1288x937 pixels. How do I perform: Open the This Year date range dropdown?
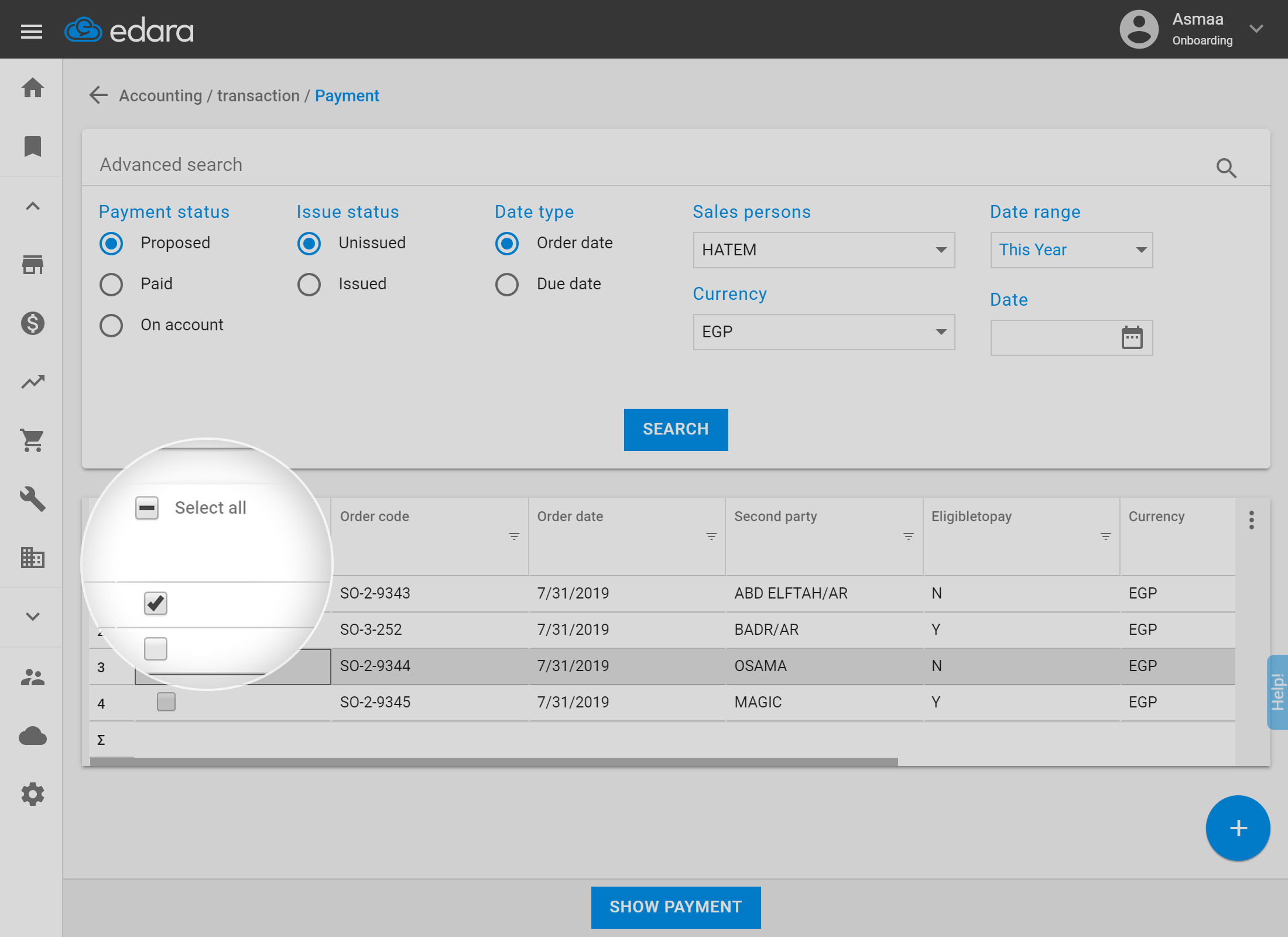click(x=1071, y=250)
